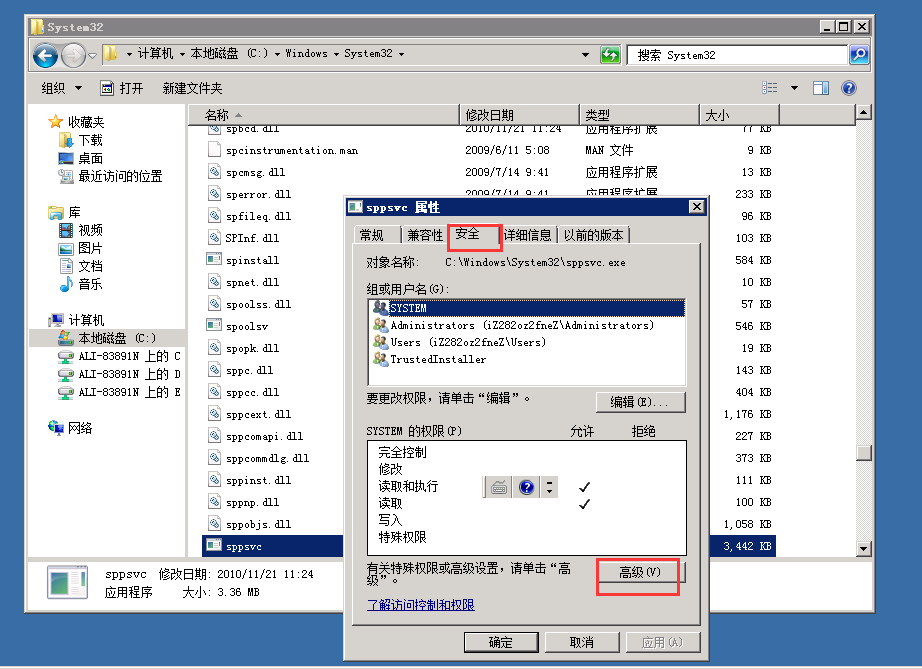Click the 编辑 button
922x669 pixels.
[x=640, y=402]
